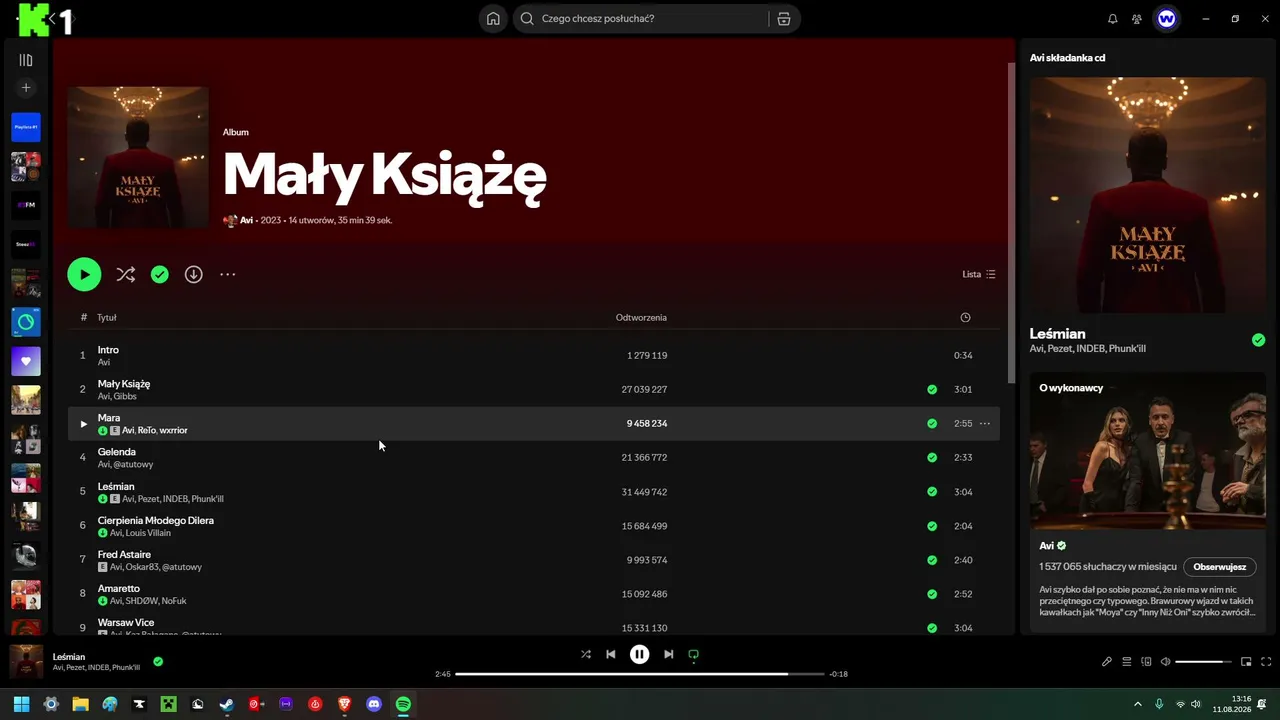
Task: Toggle liked checkmark on Mara track
Action: coord(932,424)
